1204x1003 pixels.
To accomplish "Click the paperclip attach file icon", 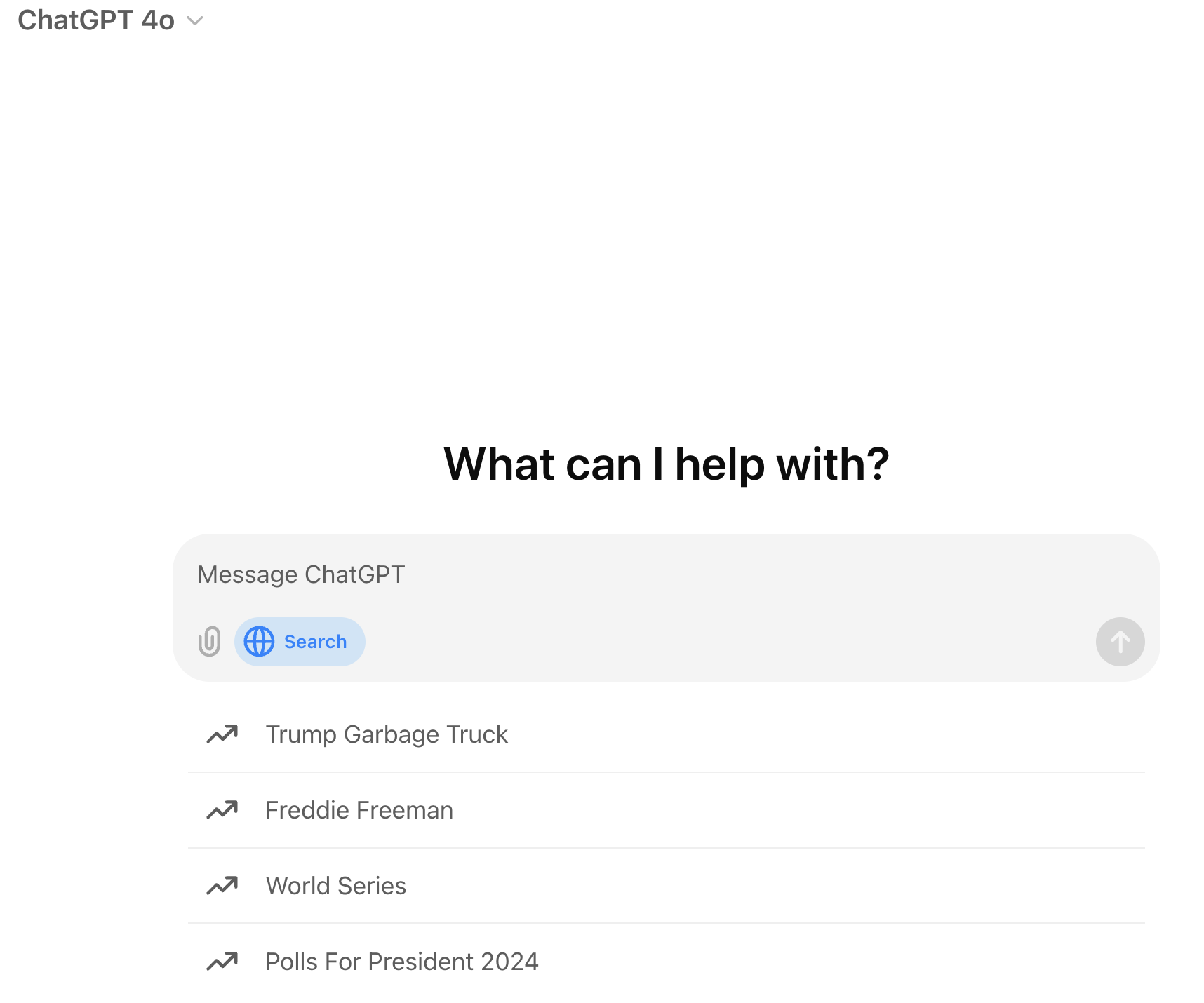I will (209, 641).
